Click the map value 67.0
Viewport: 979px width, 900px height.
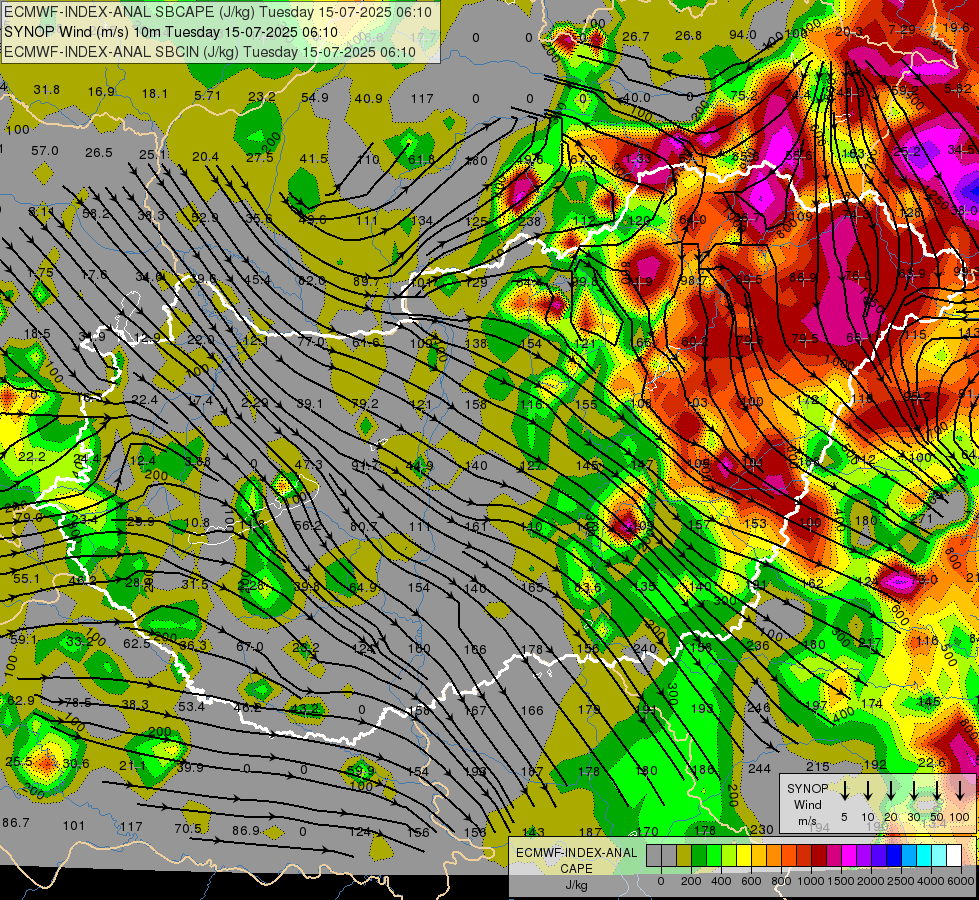click(249, 647)
